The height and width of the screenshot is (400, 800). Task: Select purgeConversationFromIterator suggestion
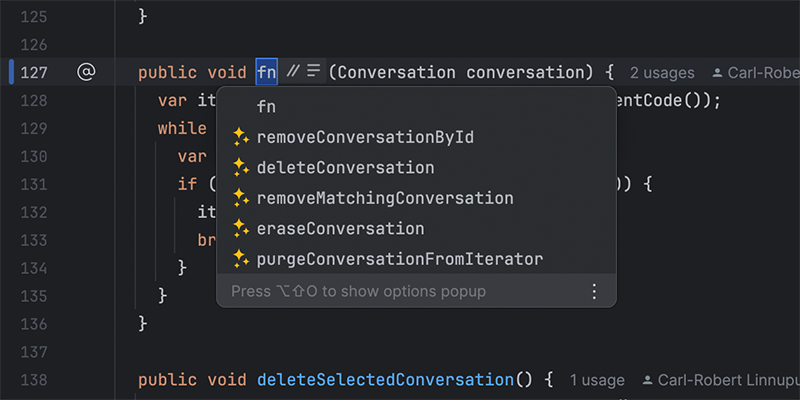click(399, 259)
